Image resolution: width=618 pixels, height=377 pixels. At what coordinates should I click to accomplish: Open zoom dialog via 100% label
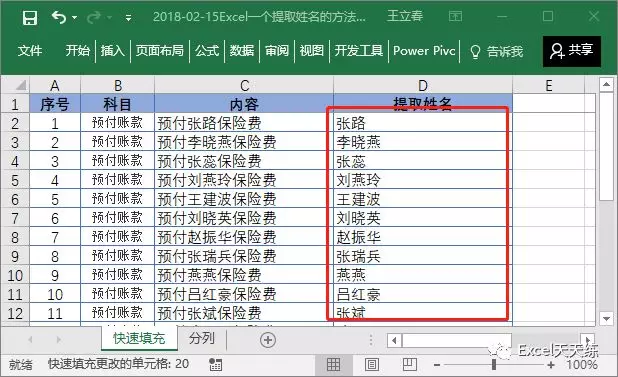(582, 365)
